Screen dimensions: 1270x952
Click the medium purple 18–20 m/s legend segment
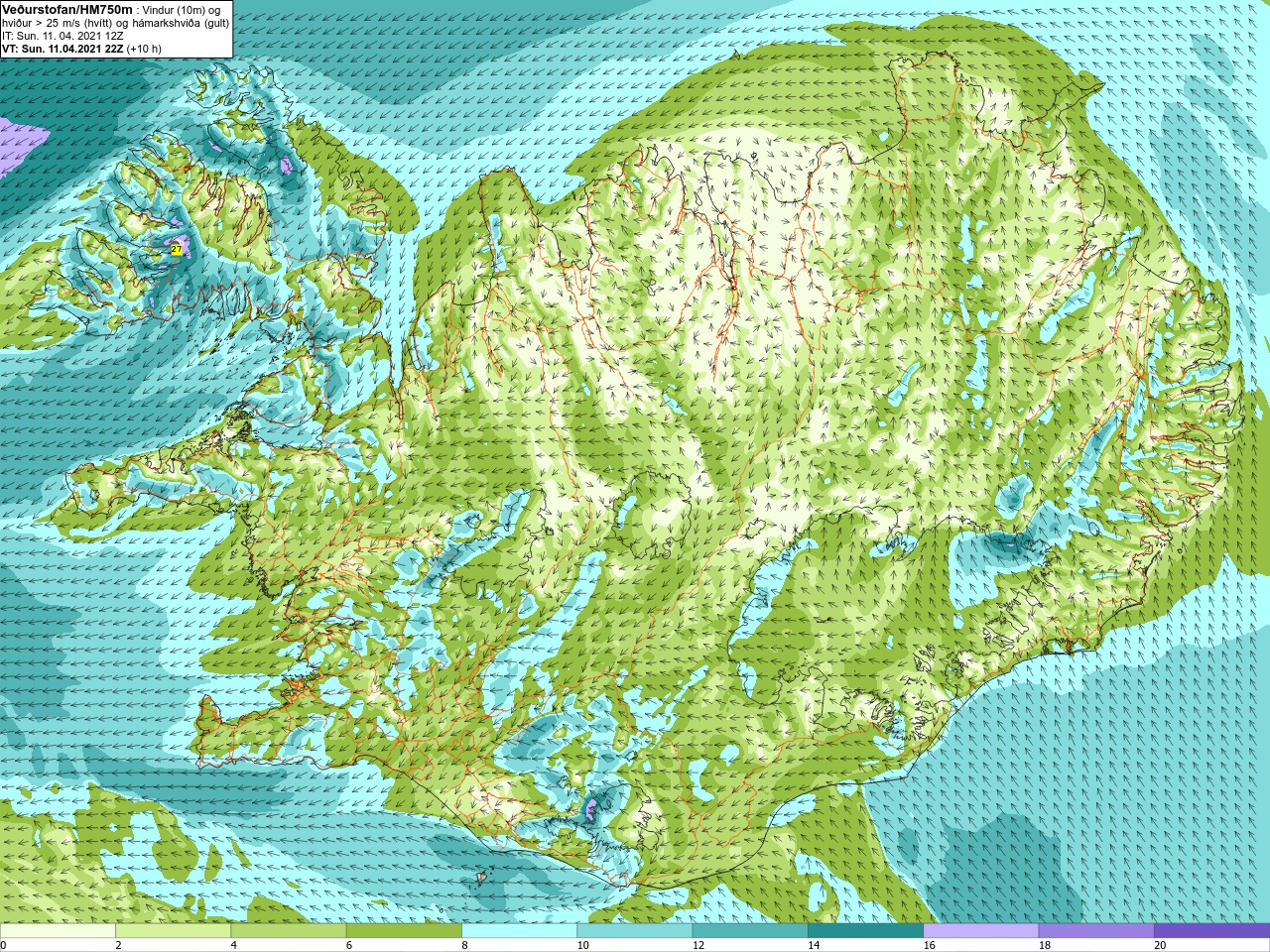(1096, 931)
